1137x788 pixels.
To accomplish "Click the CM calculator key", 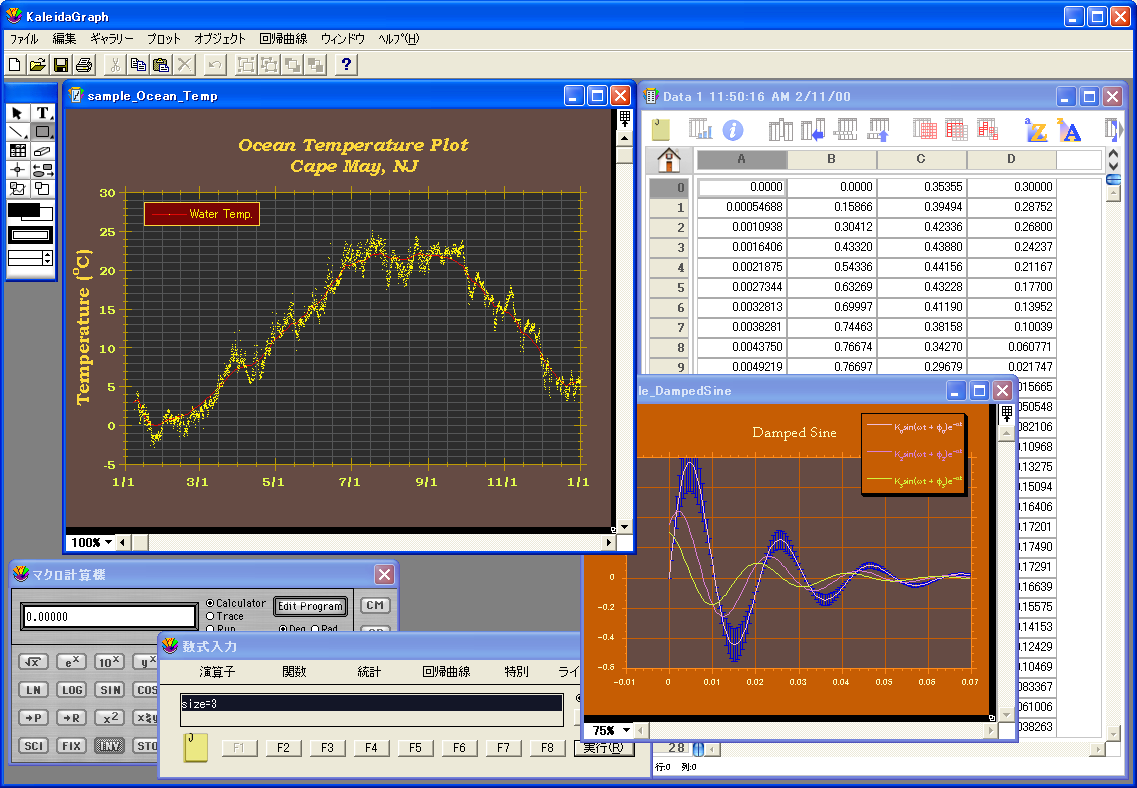I will point(375,605).
